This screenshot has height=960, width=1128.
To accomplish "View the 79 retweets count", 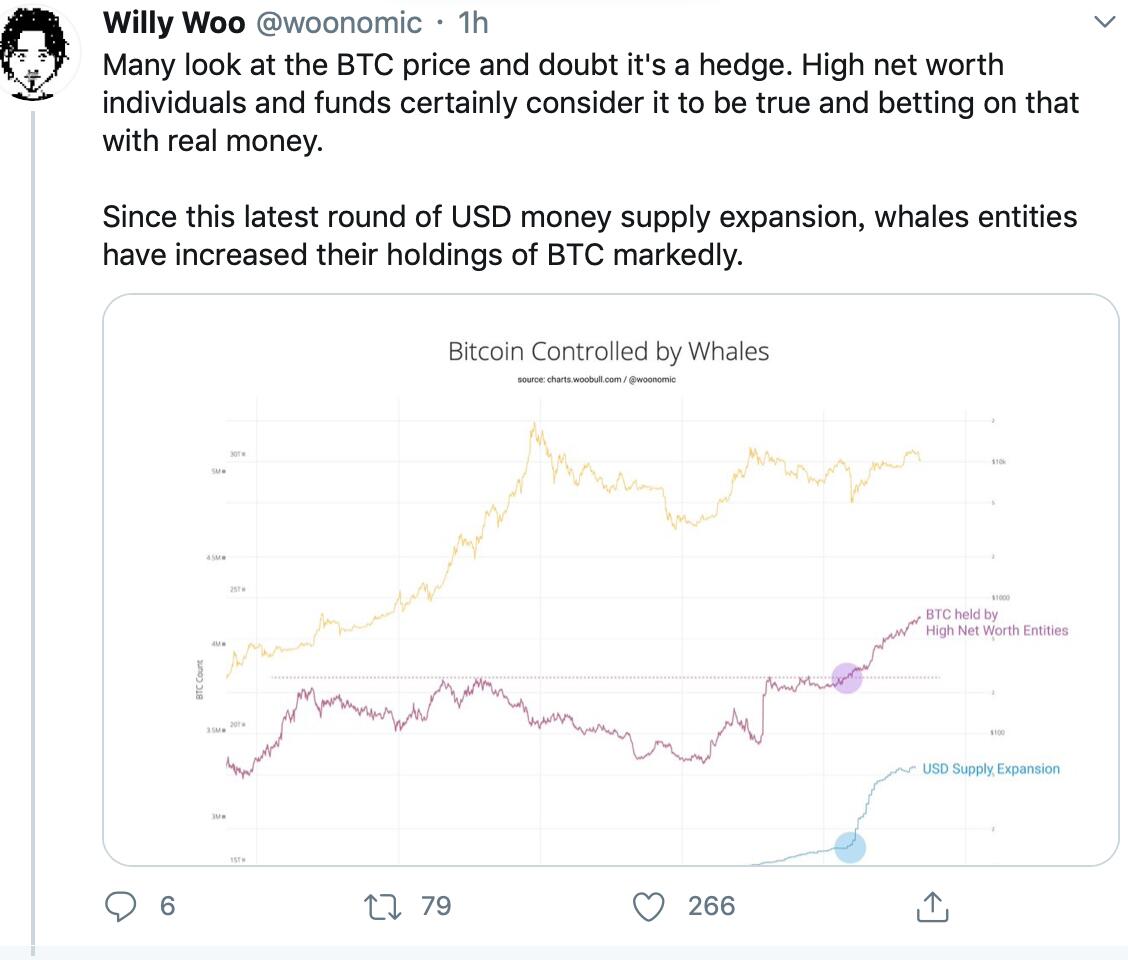I will coord(436,906).
